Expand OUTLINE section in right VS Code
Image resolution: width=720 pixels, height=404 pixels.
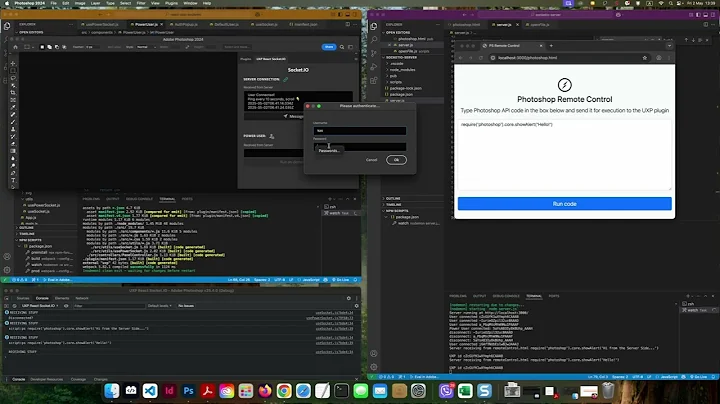(x=393, y=198)
